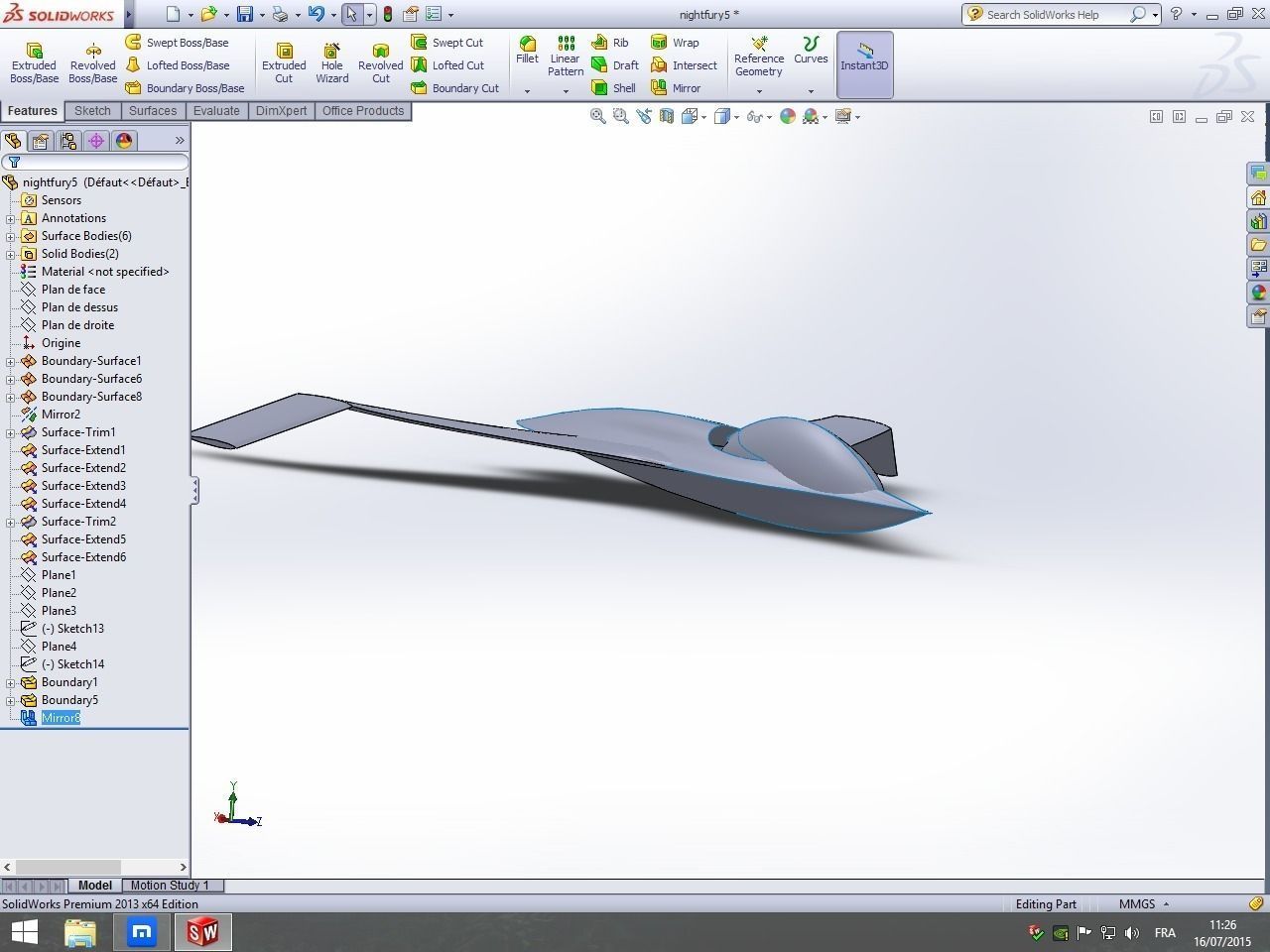Open the Hide/Show Items dropdown arrow
Screen dimensions: 1270x952
(x=769, y=117)
